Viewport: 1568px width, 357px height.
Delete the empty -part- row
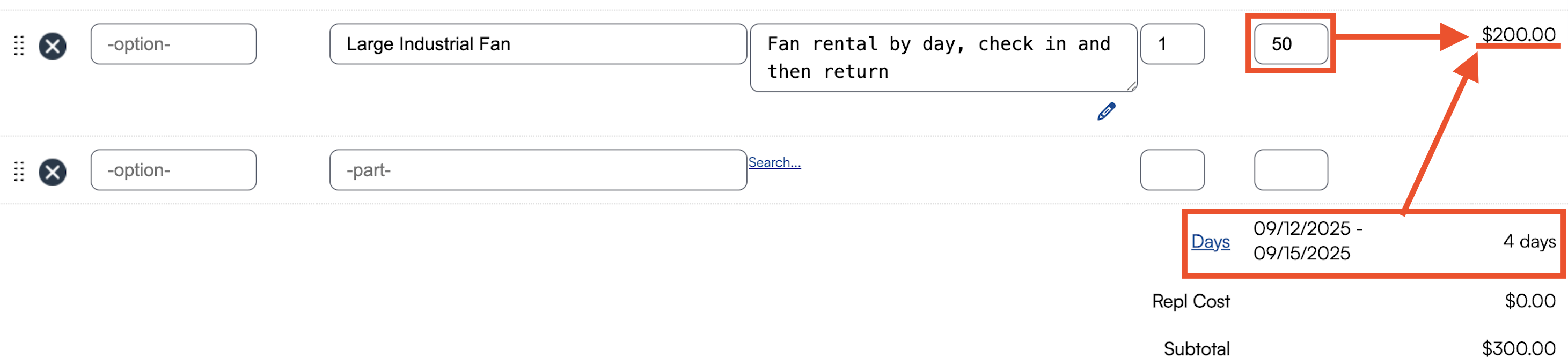point(53,172)
